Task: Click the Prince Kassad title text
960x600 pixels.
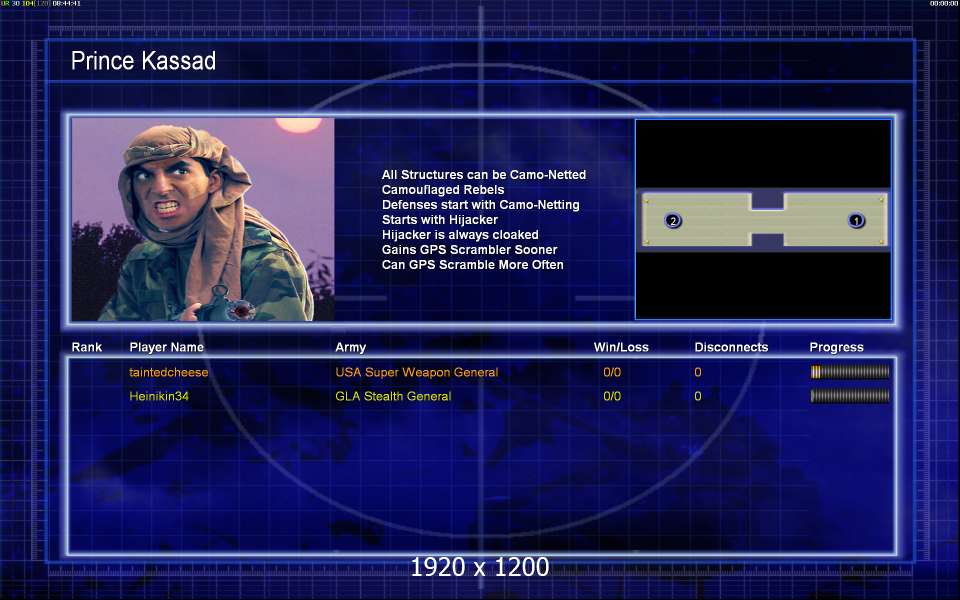Action: click(143, 61)
